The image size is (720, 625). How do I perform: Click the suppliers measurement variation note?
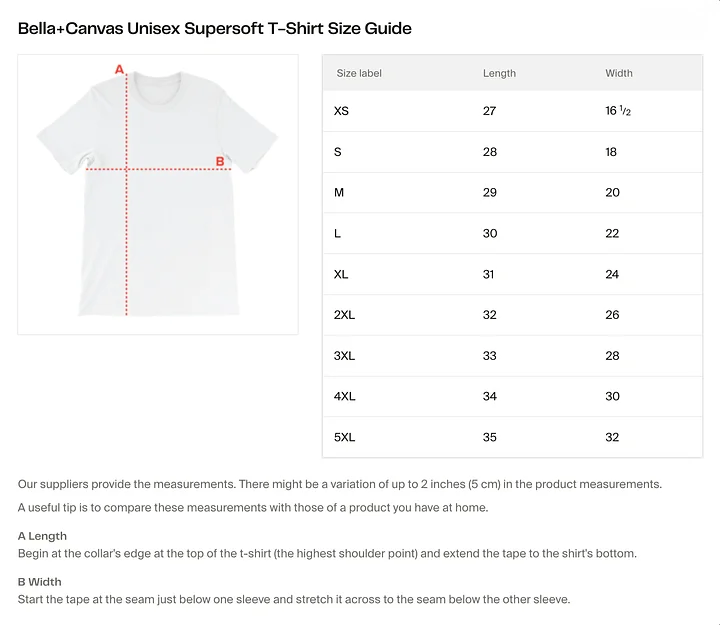(x=340, y=484)
